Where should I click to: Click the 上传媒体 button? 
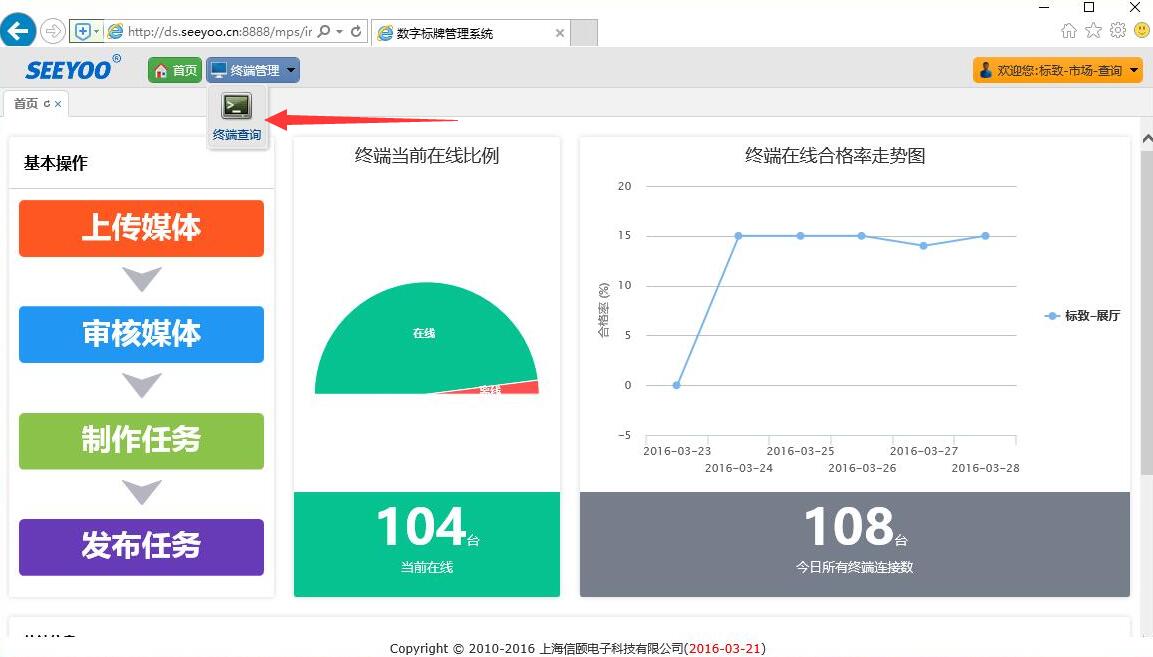[x=141, y=228]
